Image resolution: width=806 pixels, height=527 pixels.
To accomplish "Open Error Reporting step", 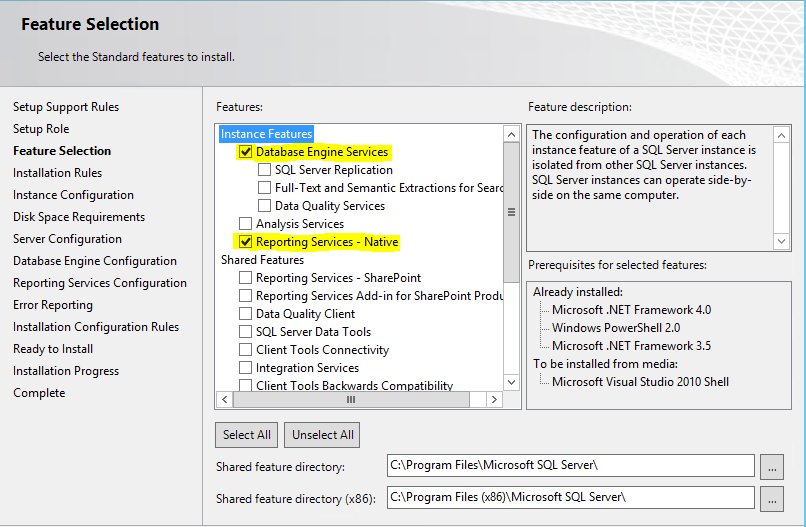I will click(53, 305).
